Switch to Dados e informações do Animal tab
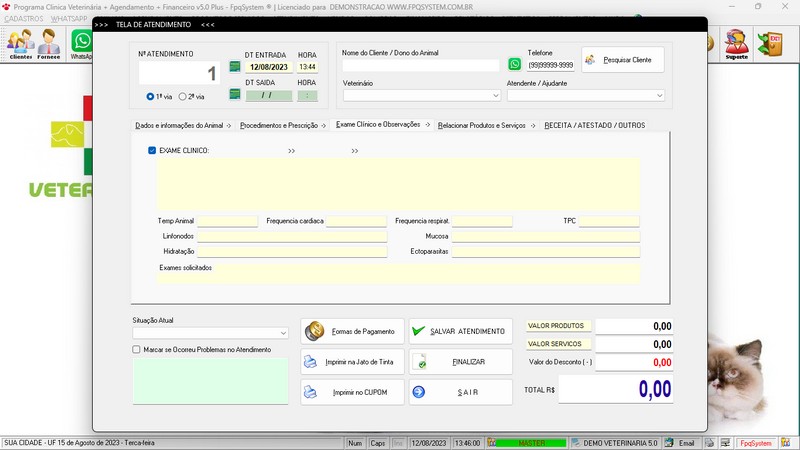This screenshot has width=800, height=450. (x=183, y=126)
